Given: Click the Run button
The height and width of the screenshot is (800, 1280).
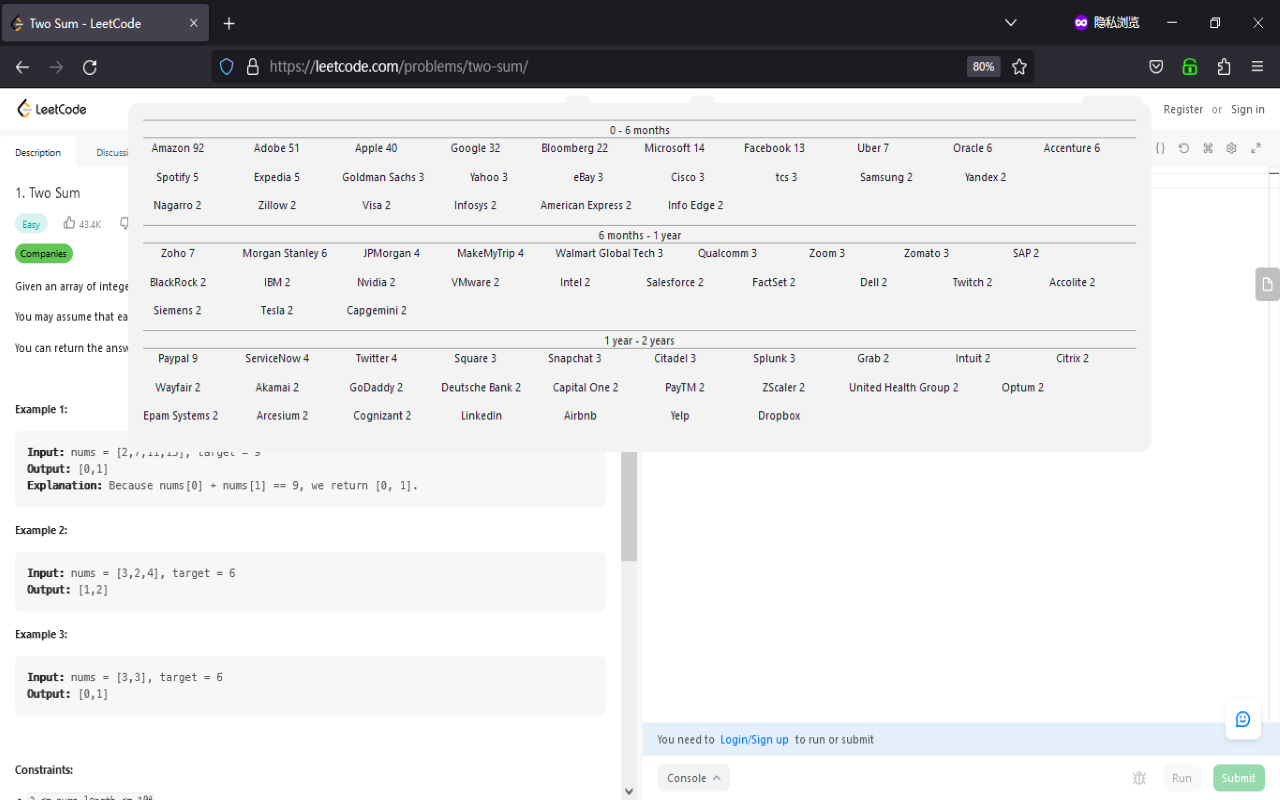Looking at the screenshot, I should point(1182,778).
